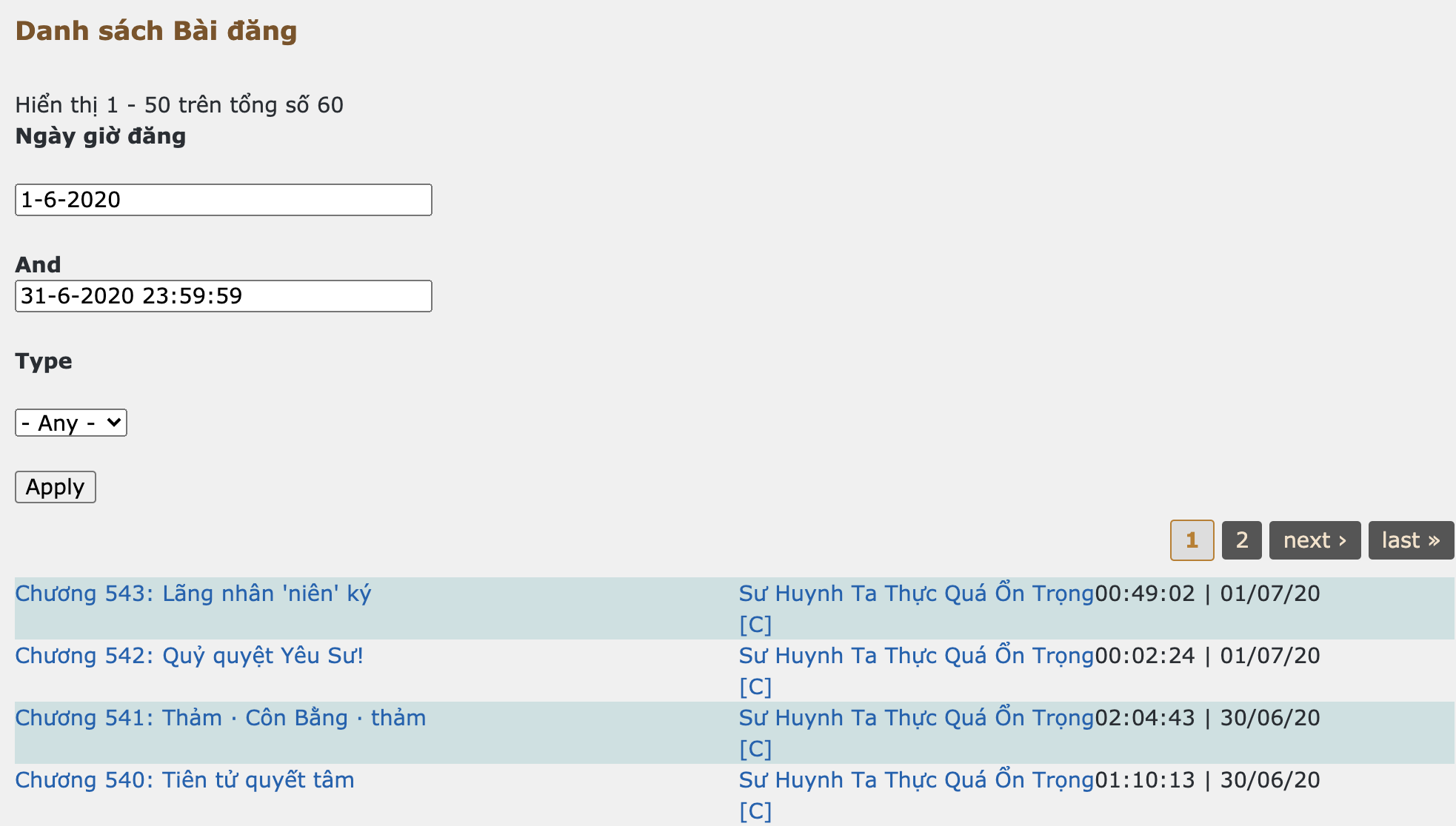Click the [C] link in the Chương 542 row
This screenshot has height=826, width=1456.
click(755, 687)
